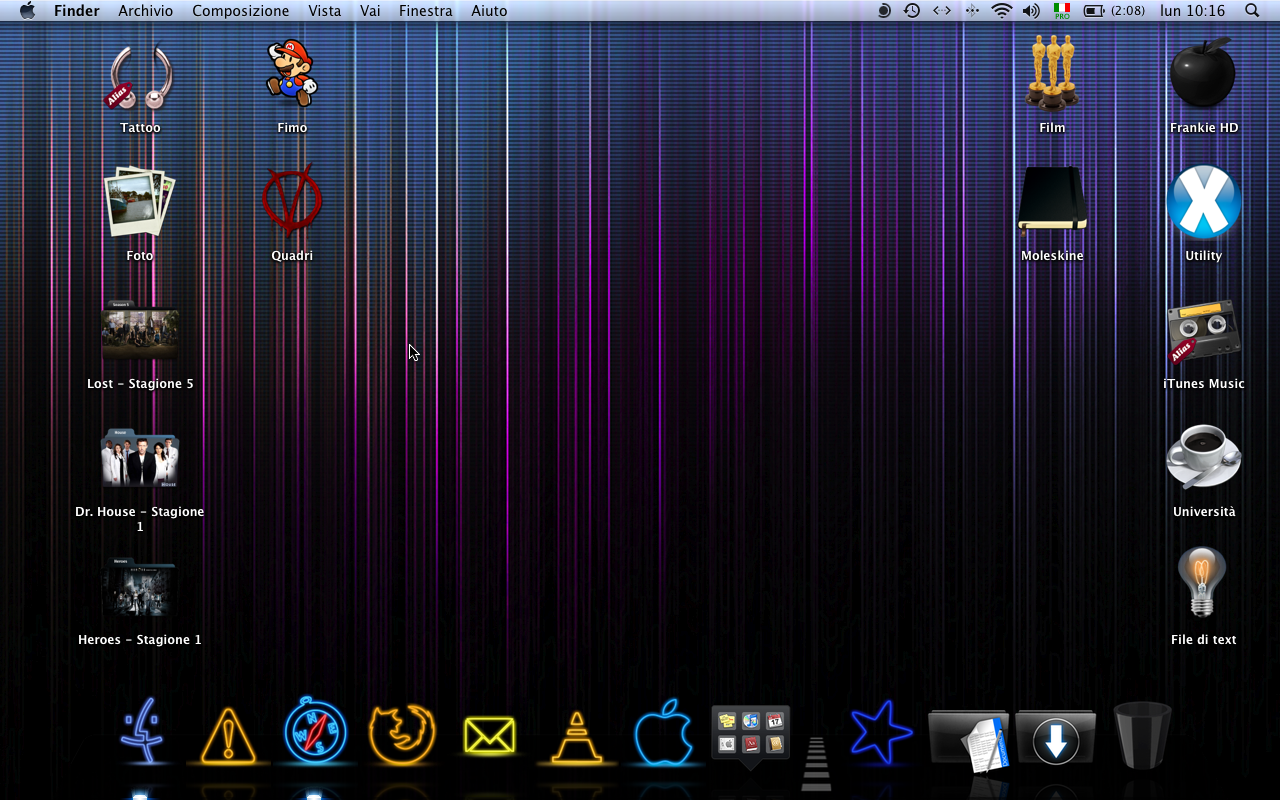Viewport: 1280px width, 800px height.
Task: Select the Frankie HD black apple drive
Action: coord(1203,73)
